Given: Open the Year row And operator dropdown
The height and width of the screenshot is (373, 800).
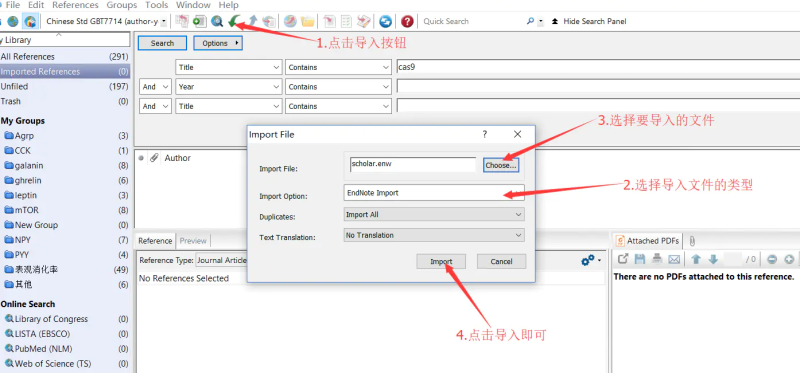Looking at the screenshot, I should coord(156,87).
